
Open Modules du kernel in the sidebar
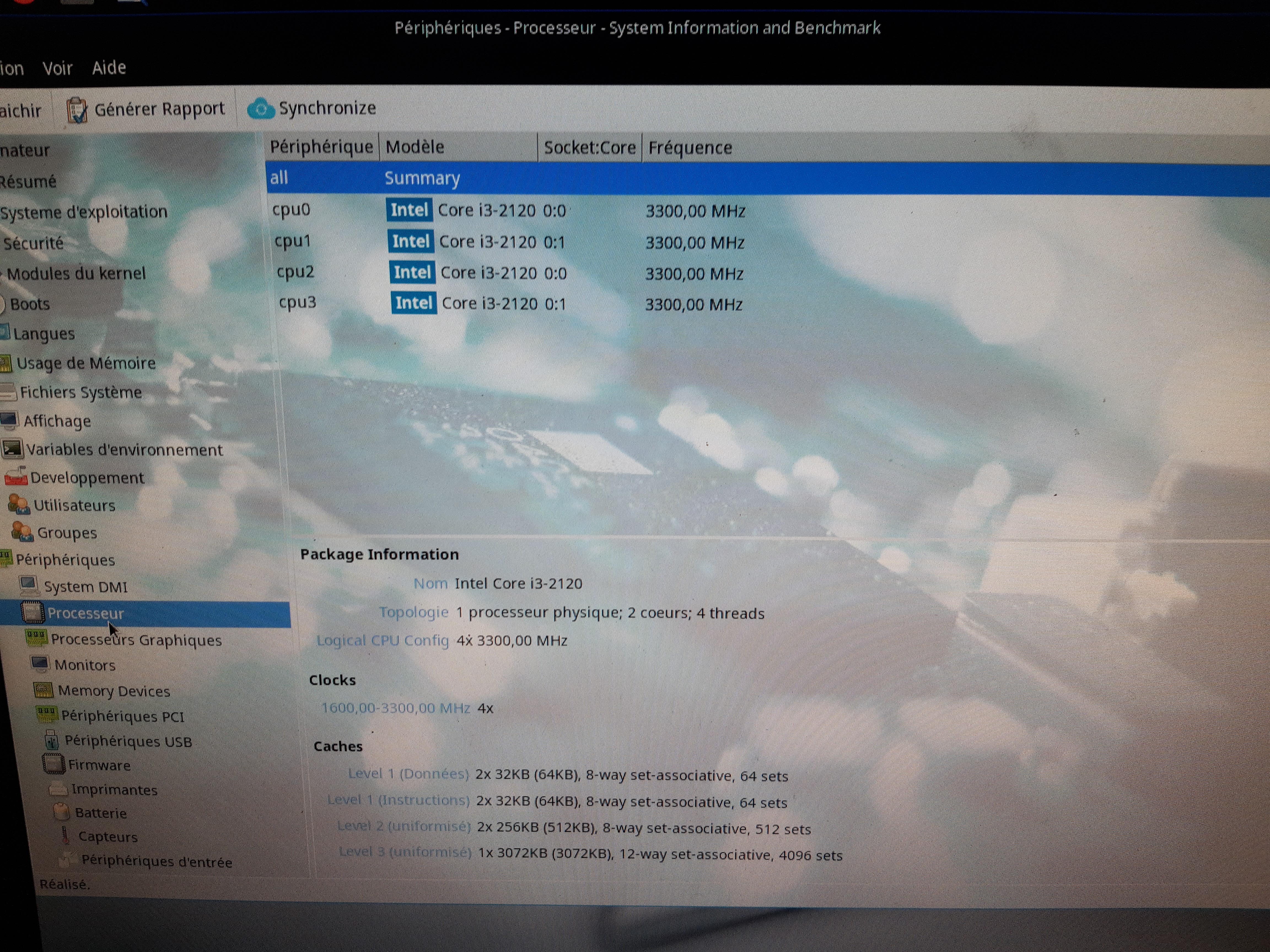(x=76, y=274)
